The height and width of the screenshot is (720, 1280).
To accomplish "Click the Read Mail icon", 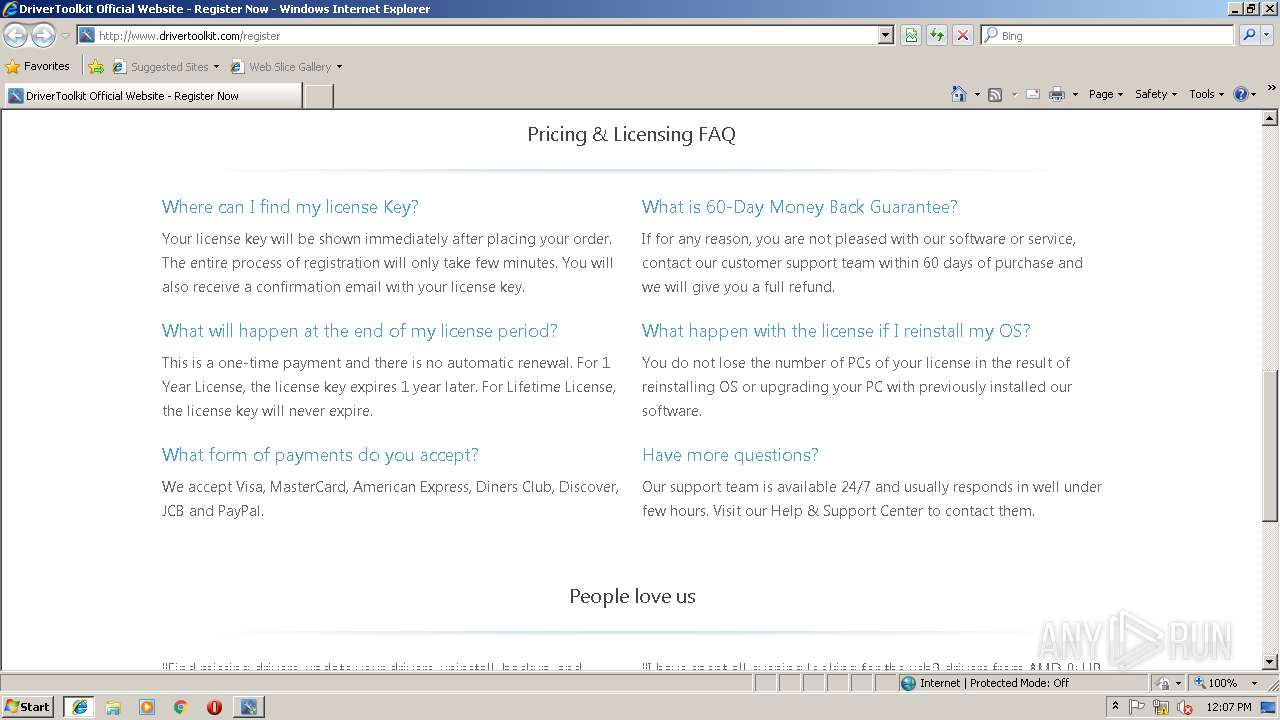I will pyautogui.click(x=1033, y=94).
